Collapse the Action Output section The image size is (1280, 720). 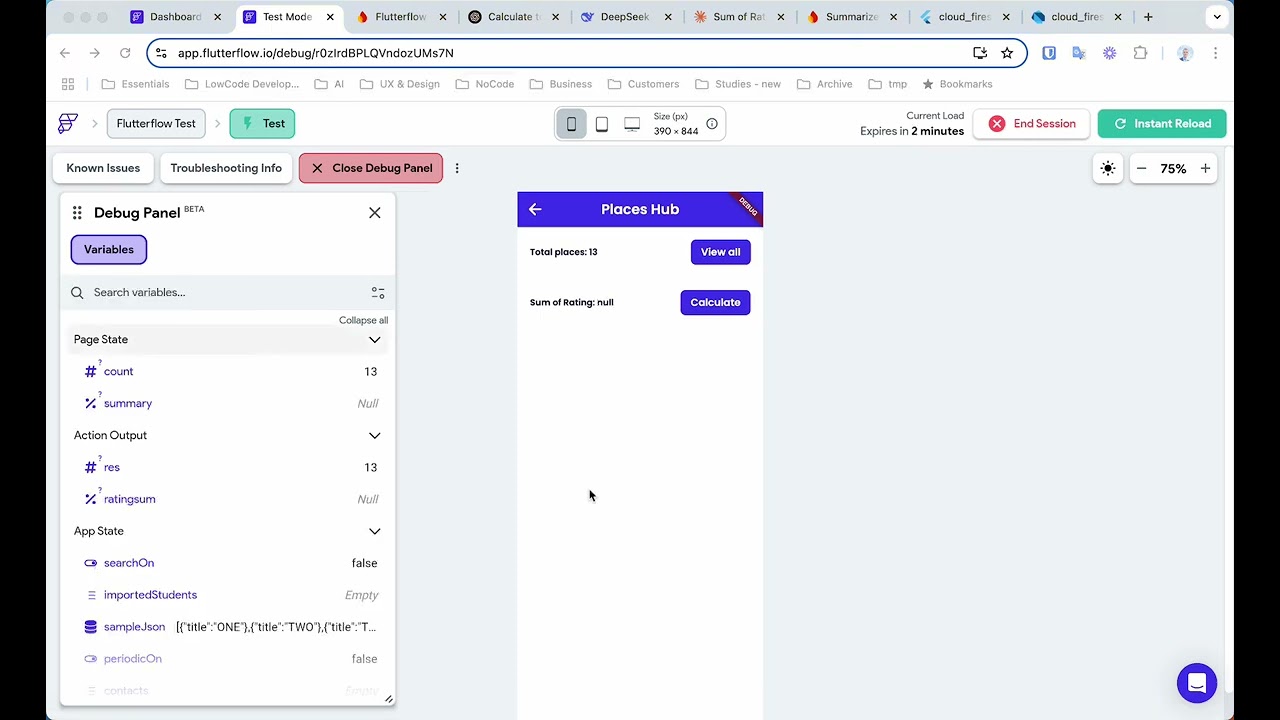point(375,435)
